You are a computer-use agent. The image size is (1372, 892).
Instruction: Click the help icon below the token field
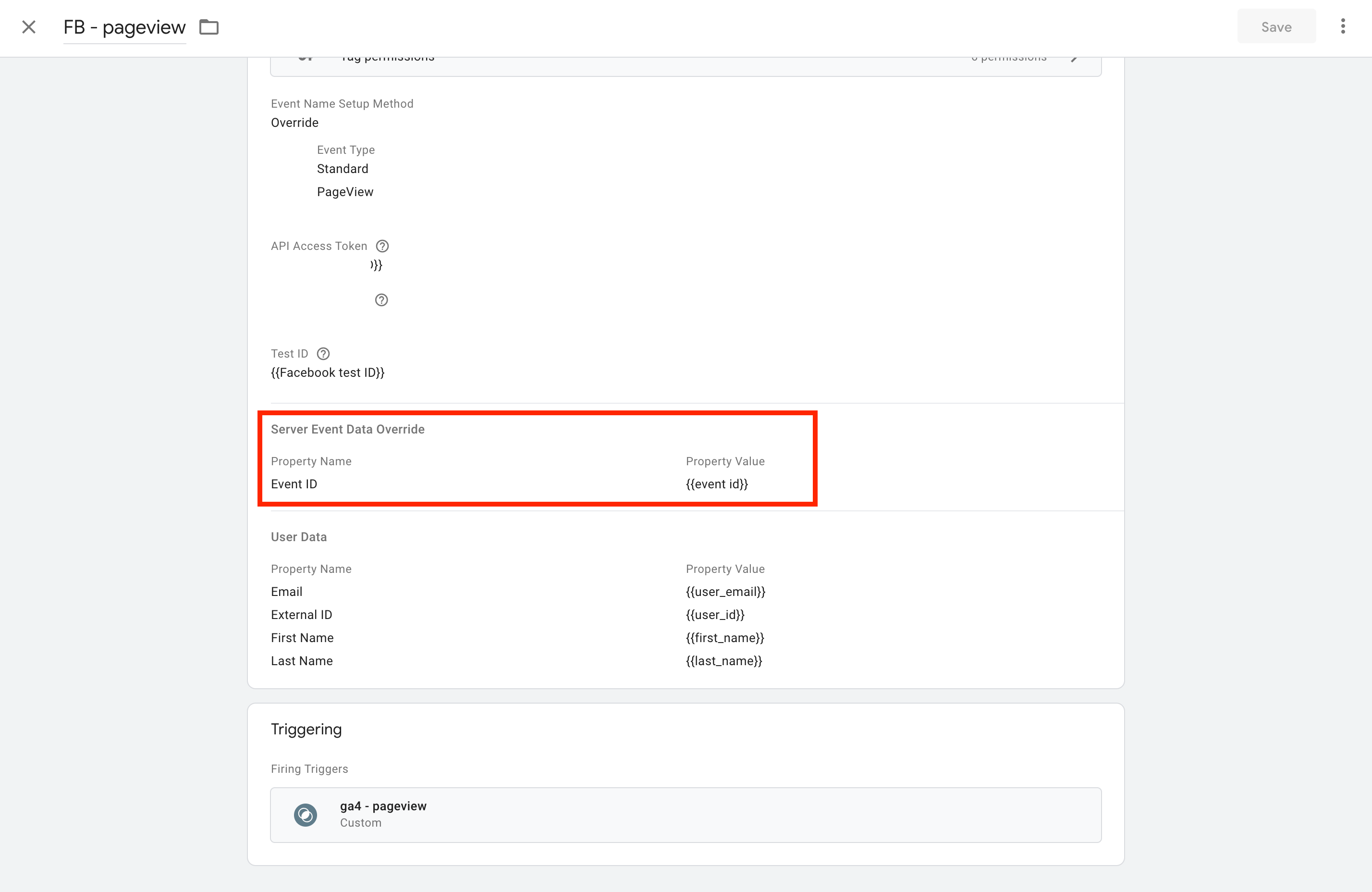tap(381, 299)
